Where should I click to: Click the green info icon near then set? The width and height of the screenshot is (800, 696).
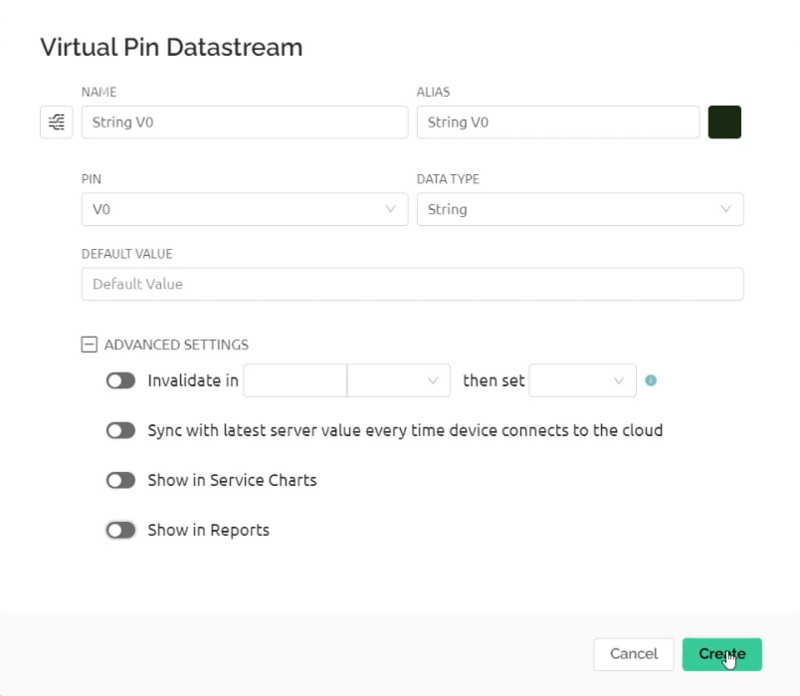point(651,380)
